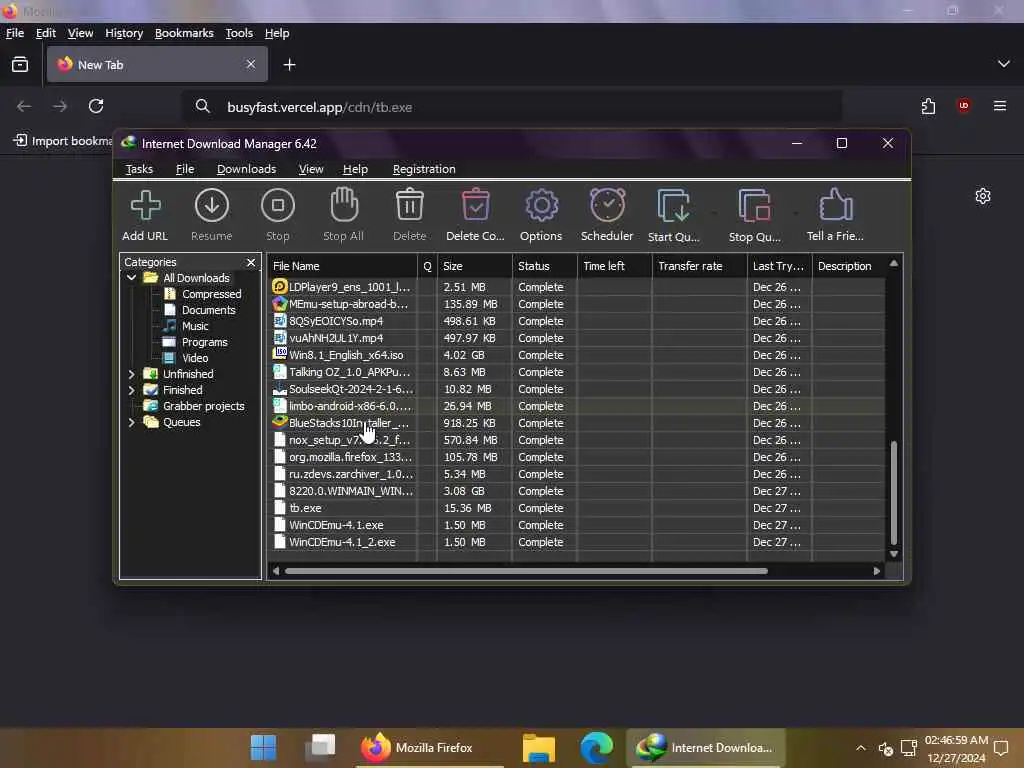Select the Win8.1_English_x64.iso row
Screen dimensions: 1024x768
tap(577, 355)
